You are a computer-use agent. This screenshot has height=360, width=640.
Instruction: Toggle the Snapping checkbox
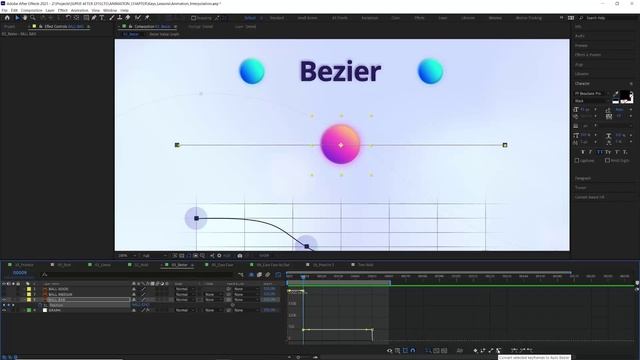tap(193, 18)
